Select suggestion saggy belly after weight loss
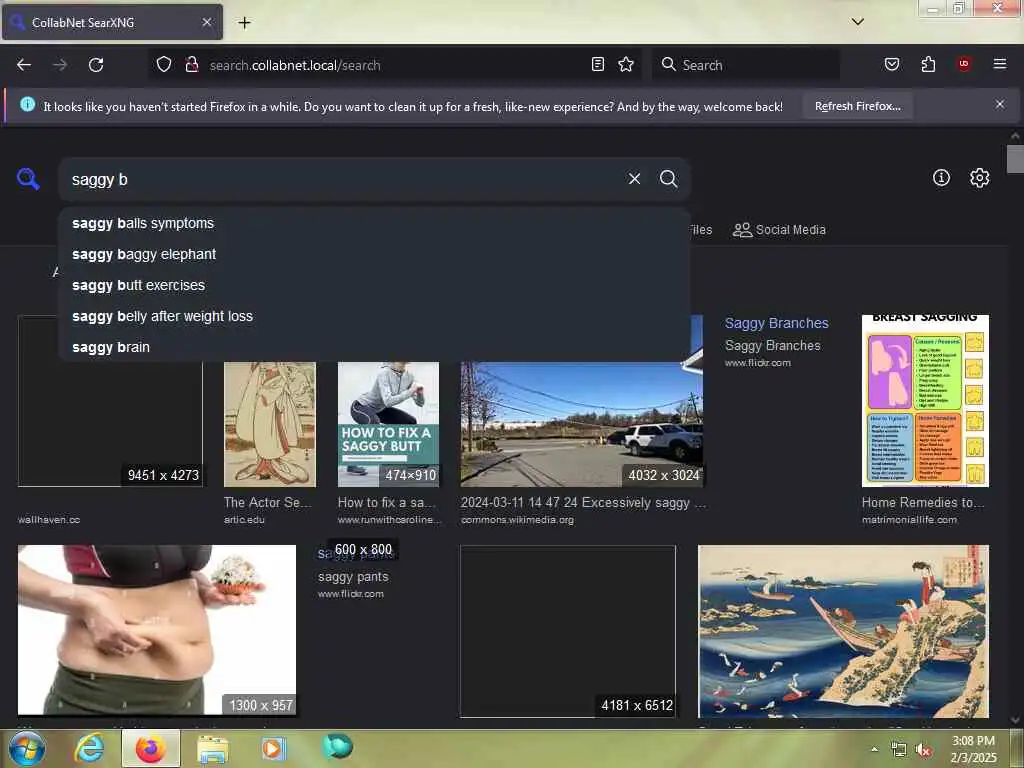 pos(374,316)
